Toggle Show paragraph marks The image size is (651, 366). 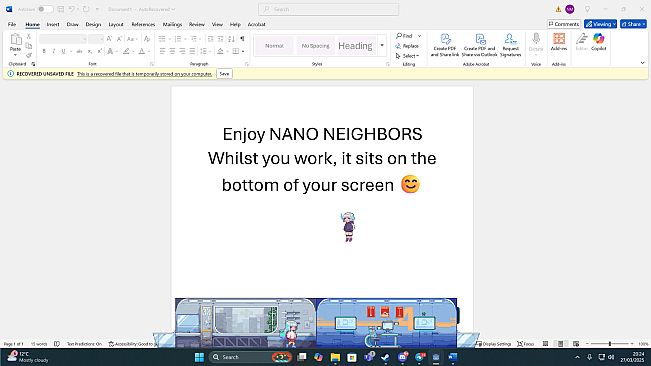[242, 39]
